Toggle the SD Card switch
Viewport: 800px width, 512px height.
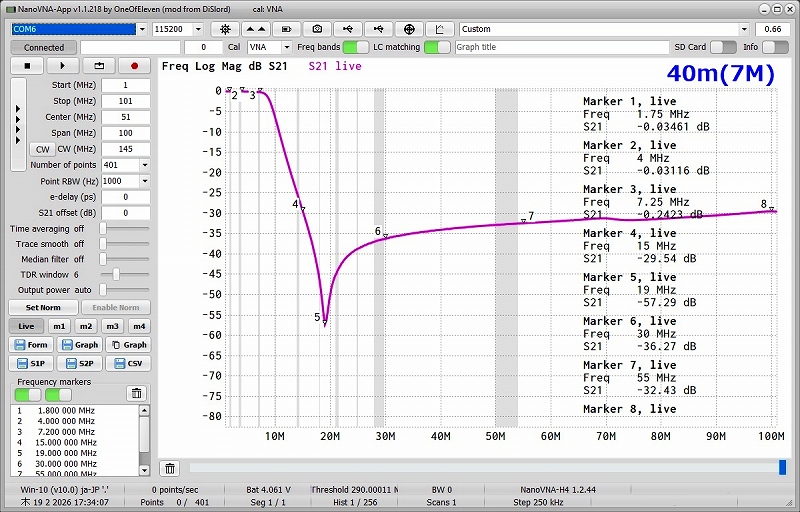[724, 47]
